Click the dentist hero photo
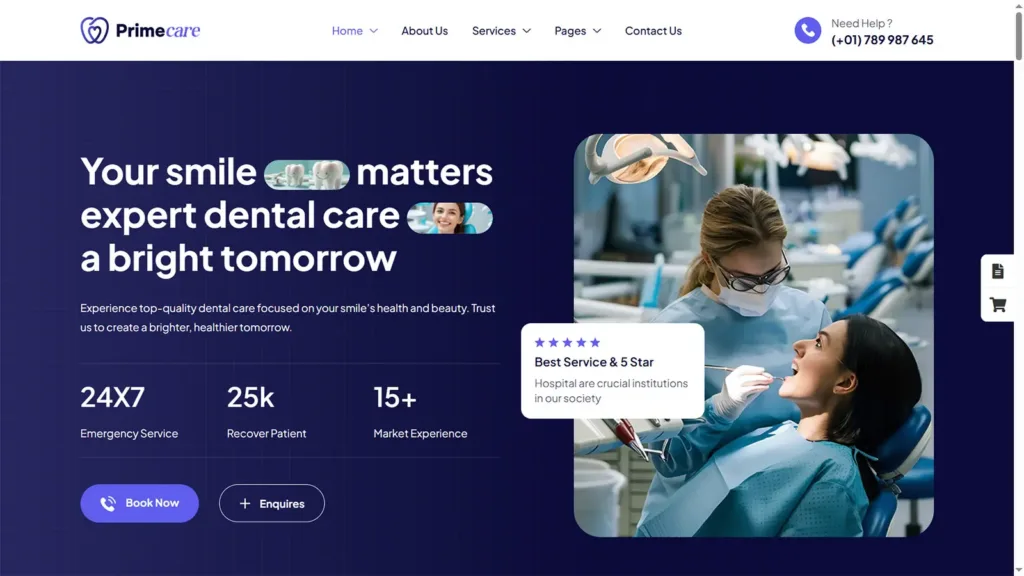This screenshot has height=576, width=1024. (754, 336)
